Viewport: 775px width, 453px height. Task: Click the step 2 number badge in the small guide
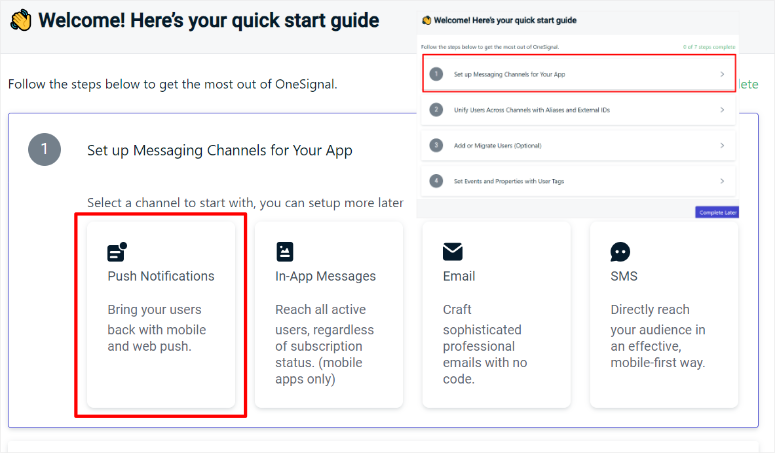click(x=436, y=110)
